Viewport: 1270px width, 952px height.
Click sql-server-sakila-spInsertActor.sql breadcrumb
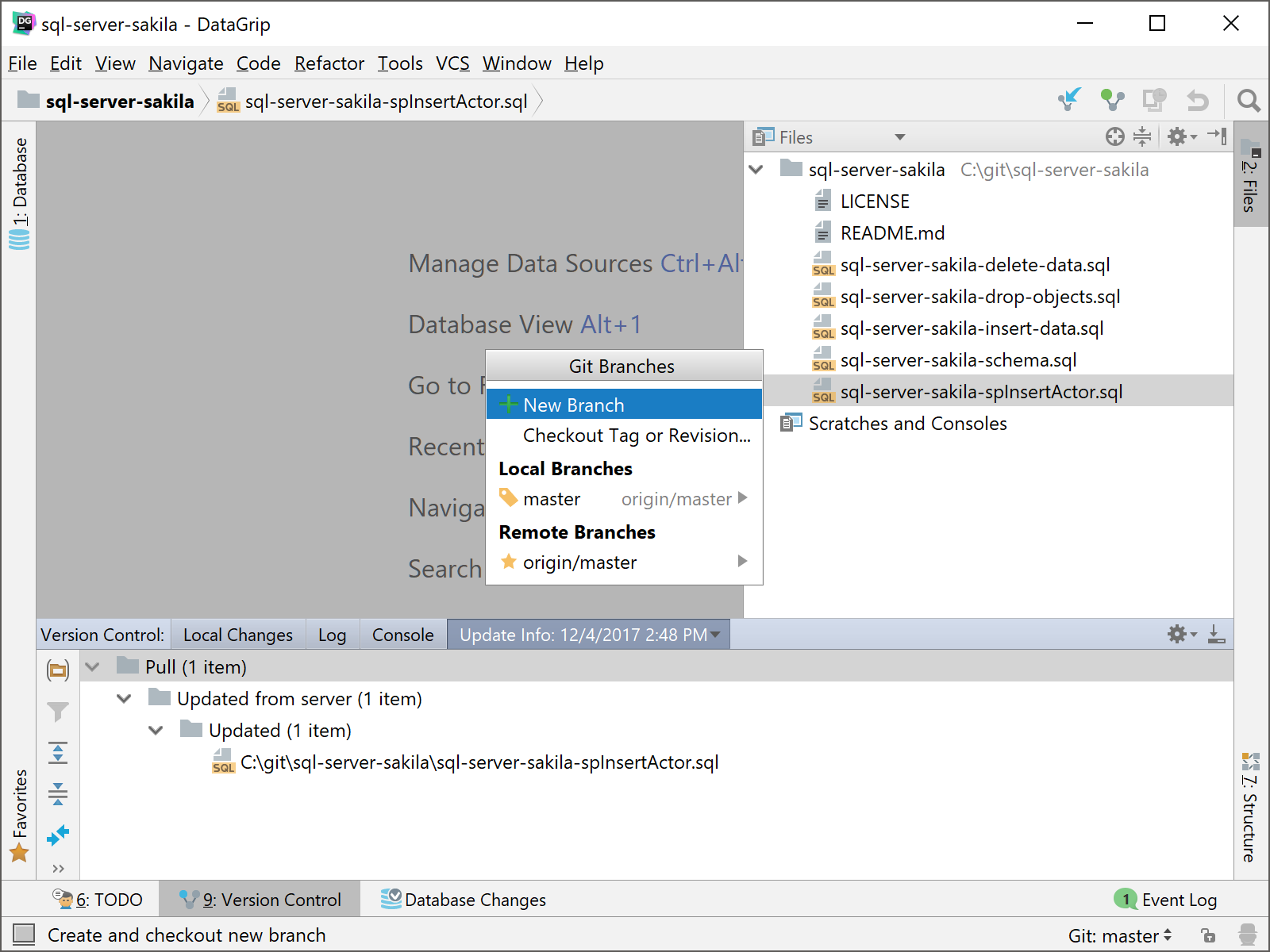(373, 101)
